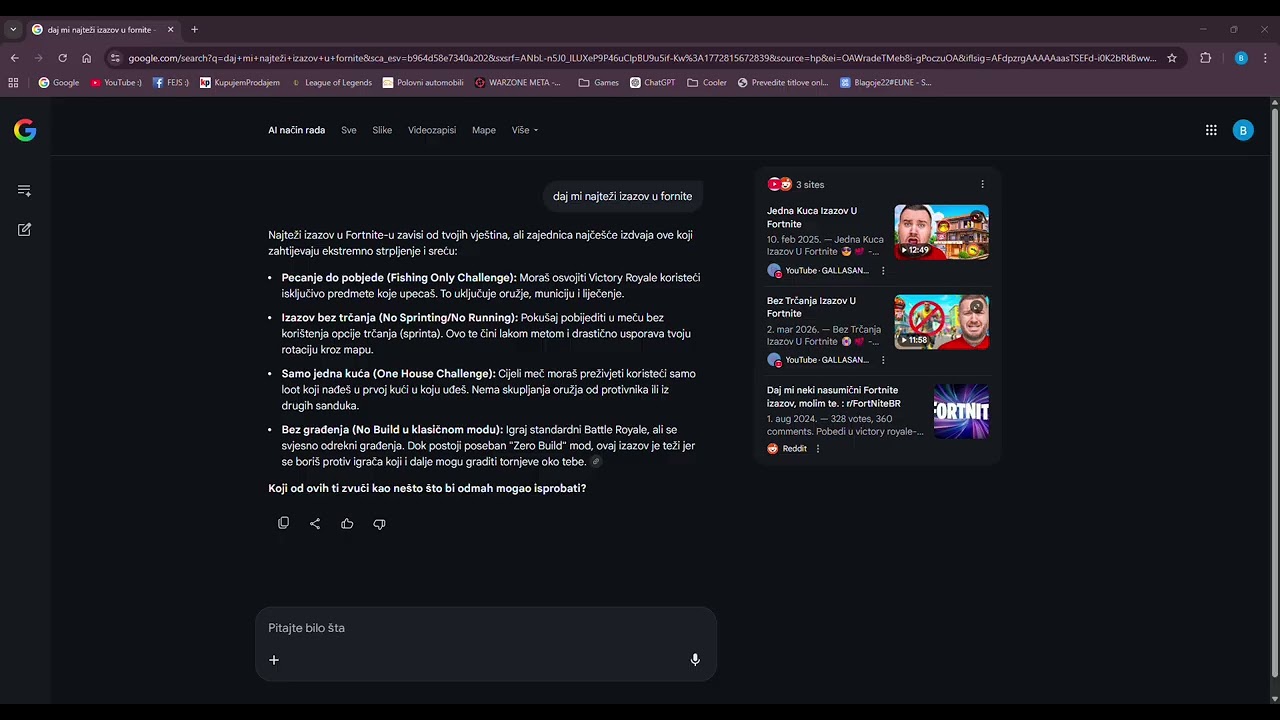Open the Chrome three-dot menu
Screen dimensions: 1280x720
(1265, 58)
